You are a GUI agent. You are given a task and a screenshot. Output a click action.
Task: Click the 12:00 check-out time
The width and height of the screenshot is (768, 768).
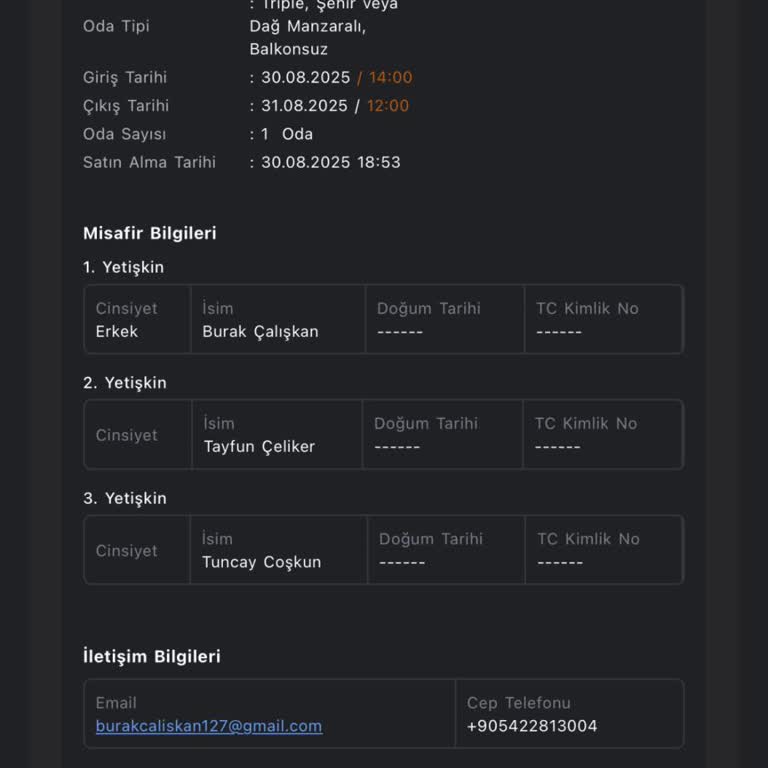[x=388, y=106]
